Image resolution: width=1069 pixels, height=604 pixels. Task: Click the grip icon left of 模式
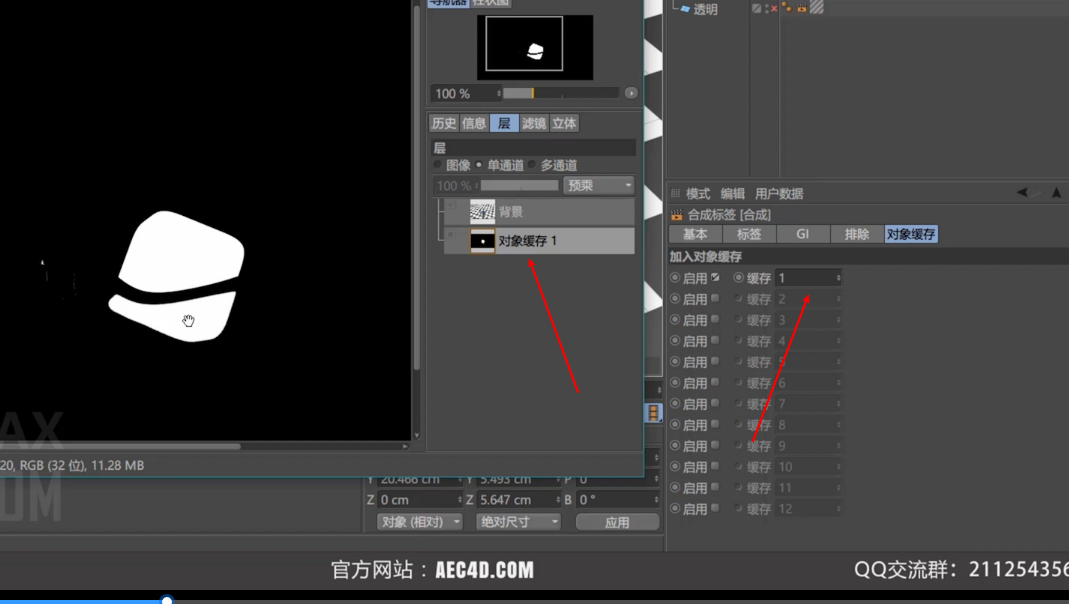click(675, 193)
